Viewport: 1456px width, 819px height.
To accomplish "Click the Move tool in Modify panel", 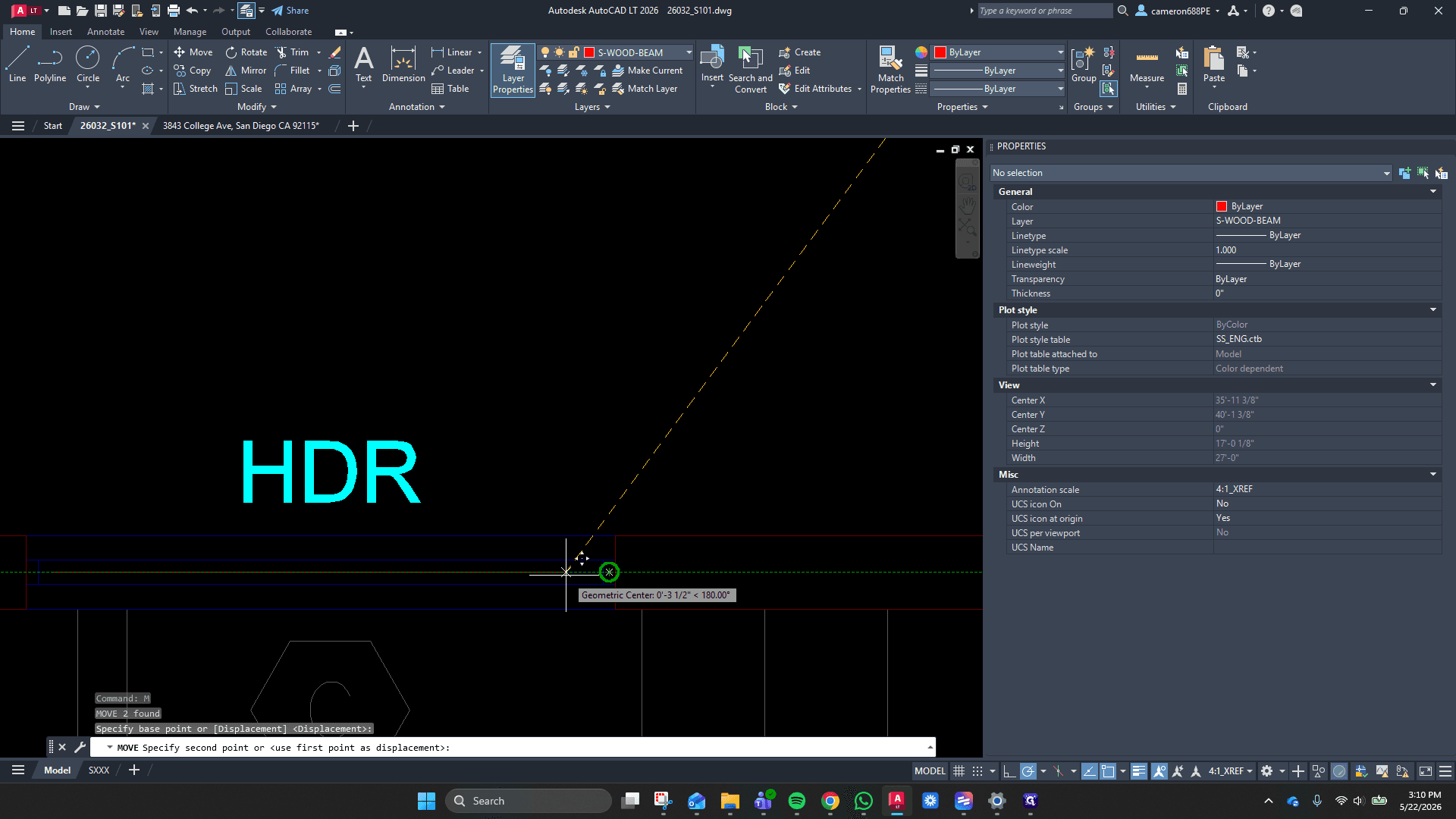I will click(x=193, y=52).
